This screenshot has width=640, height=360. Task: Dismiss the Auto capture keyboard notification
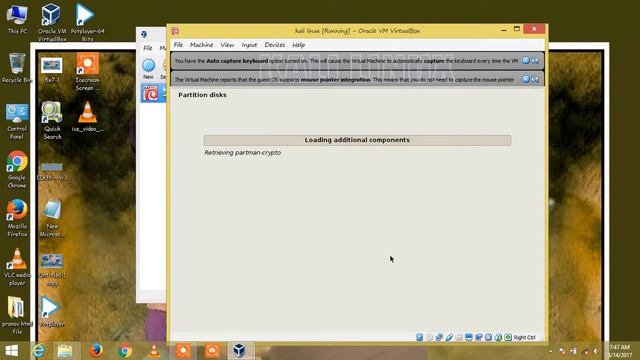(526, 60)
